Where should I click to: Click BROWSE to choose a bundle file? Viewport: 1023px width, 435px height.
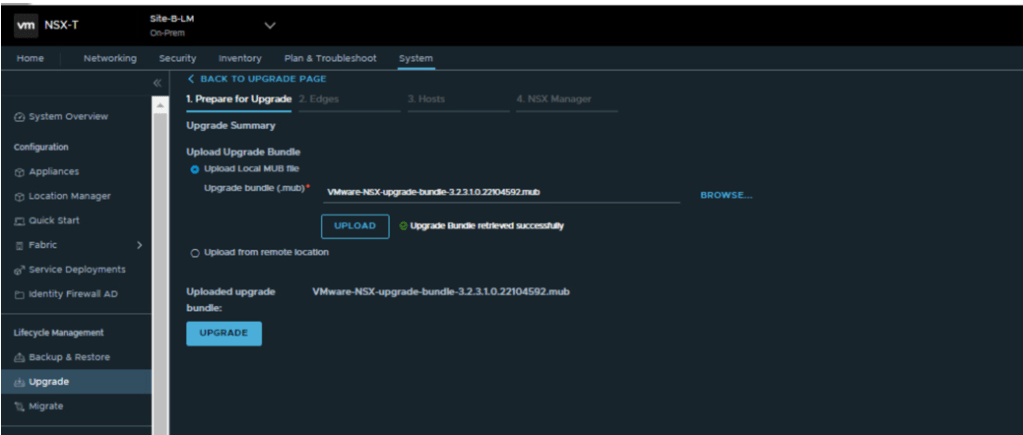pos(725,195)
